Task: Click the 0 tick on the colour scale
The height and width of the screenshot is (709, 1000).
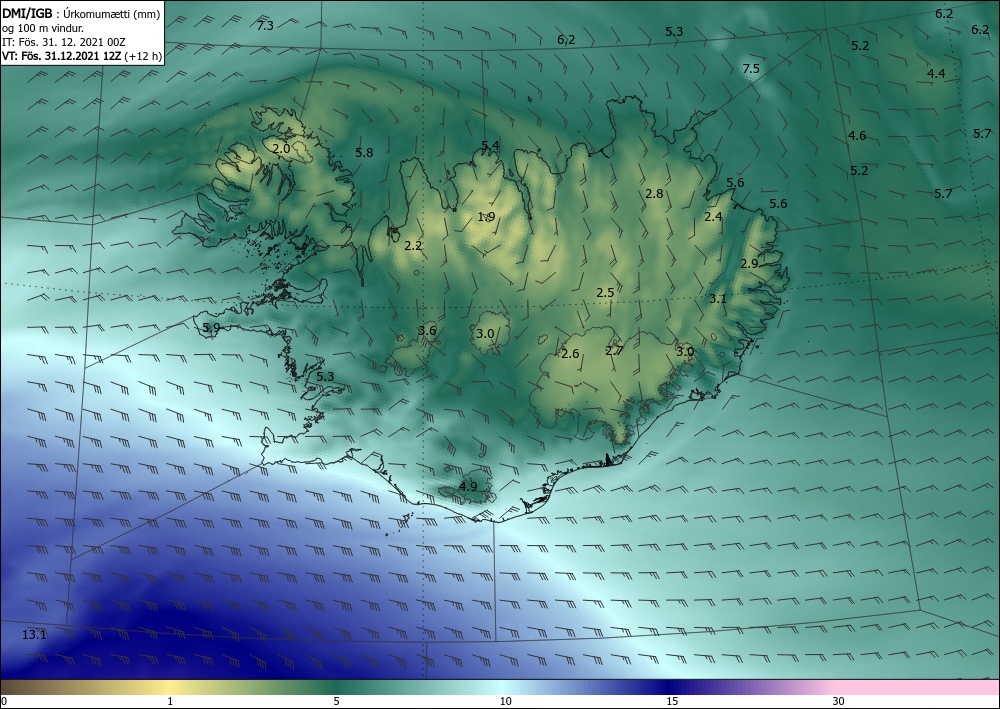Action: tap(4, 701)
